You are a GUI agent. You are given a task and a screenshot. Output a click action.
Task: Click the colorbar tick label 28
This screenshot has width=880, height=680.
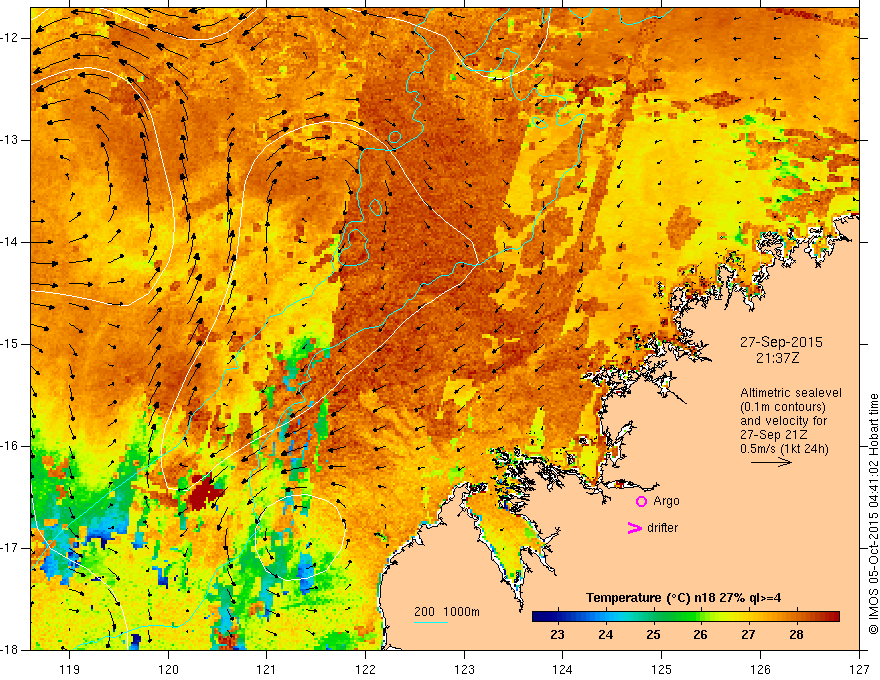coord(796,635)
